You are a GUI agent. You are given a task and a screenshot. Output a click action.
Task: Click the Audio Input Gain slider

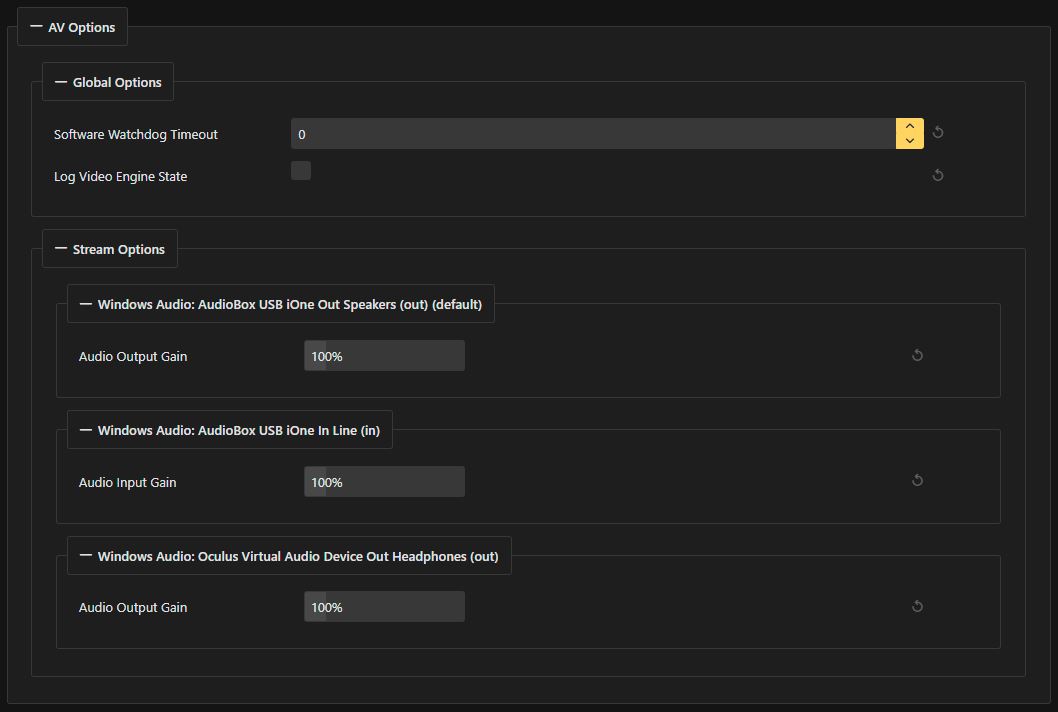384,482
